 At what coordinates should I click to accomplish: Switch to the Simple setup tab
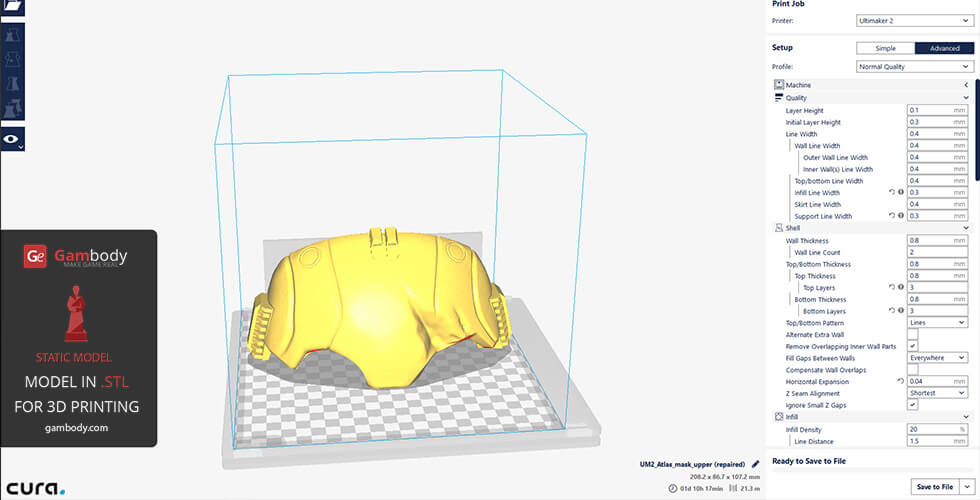(885, 48)
